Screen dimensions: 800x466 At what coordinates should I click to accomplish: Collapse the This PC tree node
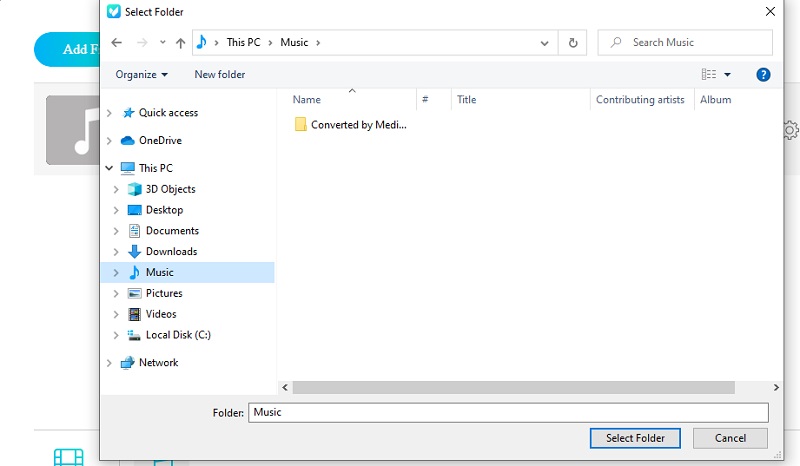click(x=109, y=168)
